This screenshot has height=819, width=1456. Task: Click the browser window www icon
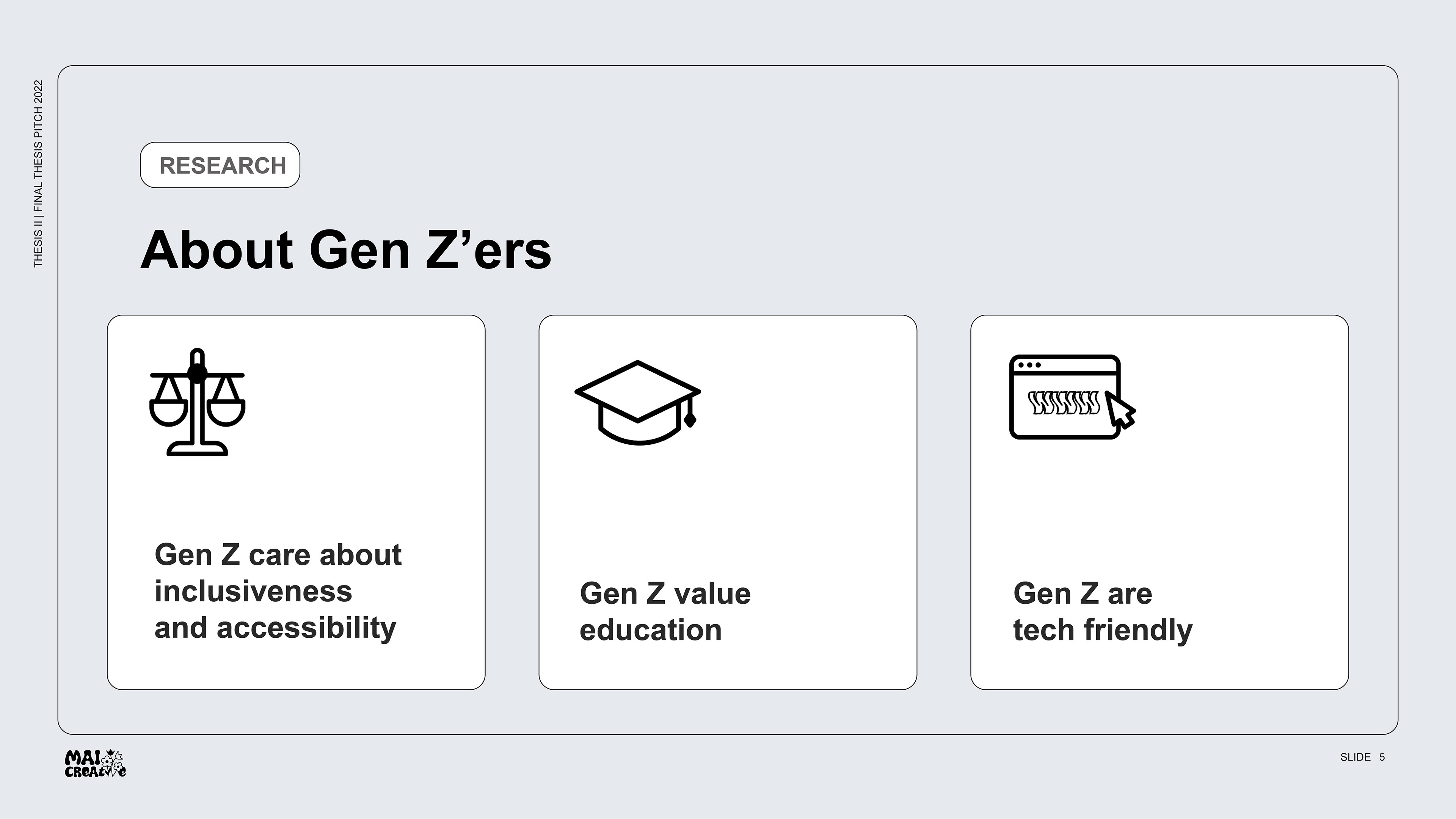pyautogui.click(x=1072, y=397)
